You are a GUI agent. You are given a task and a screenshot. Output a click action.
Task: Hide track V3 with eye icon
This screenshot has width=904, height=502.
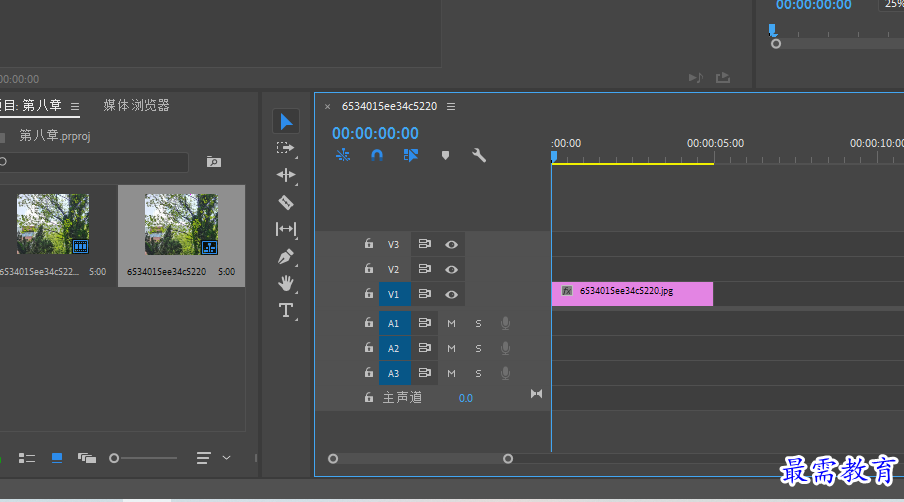[x=451, y=244]
